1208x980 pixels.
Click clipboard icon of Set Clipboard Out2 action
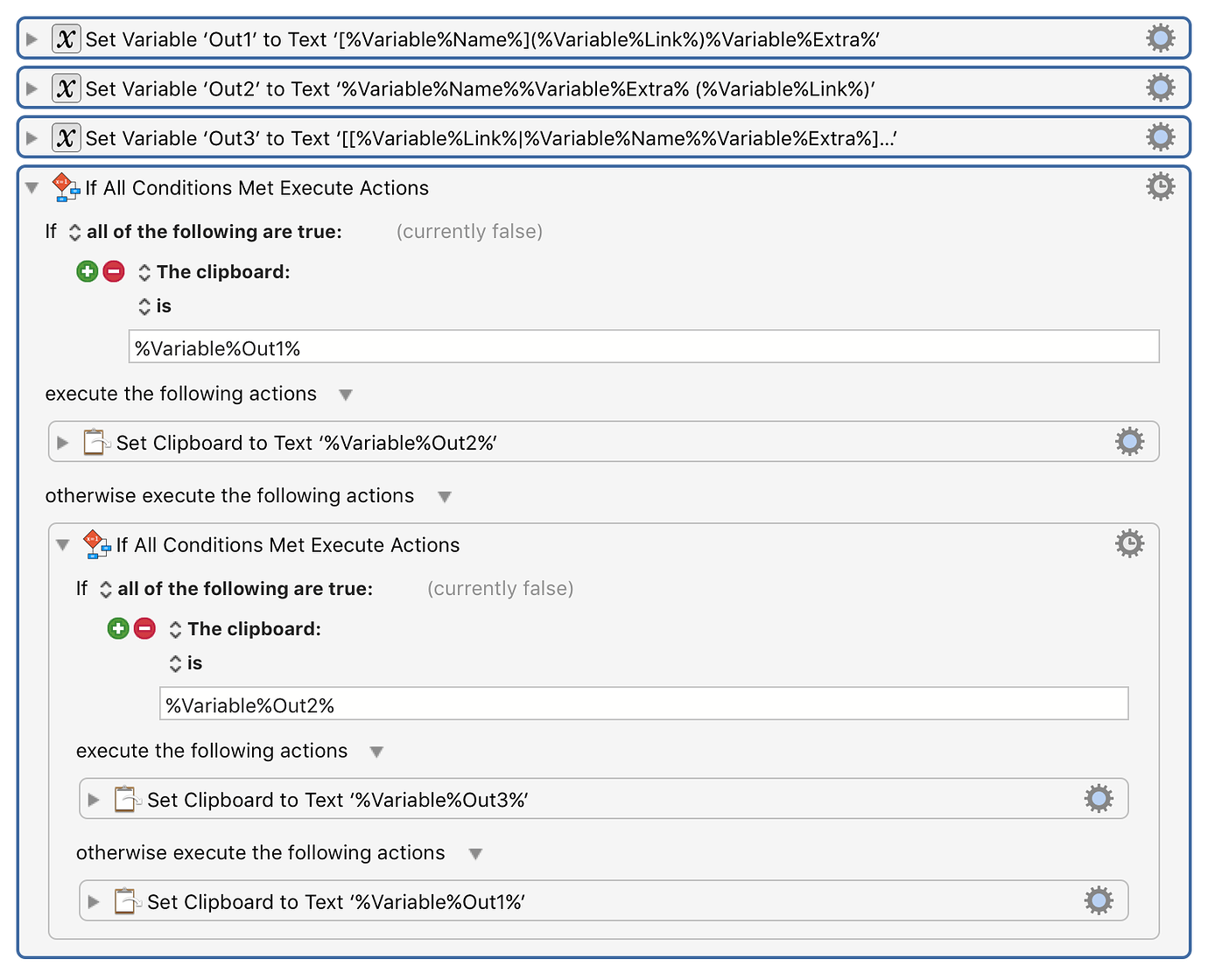pyautogui.click(x=96, y=442)
